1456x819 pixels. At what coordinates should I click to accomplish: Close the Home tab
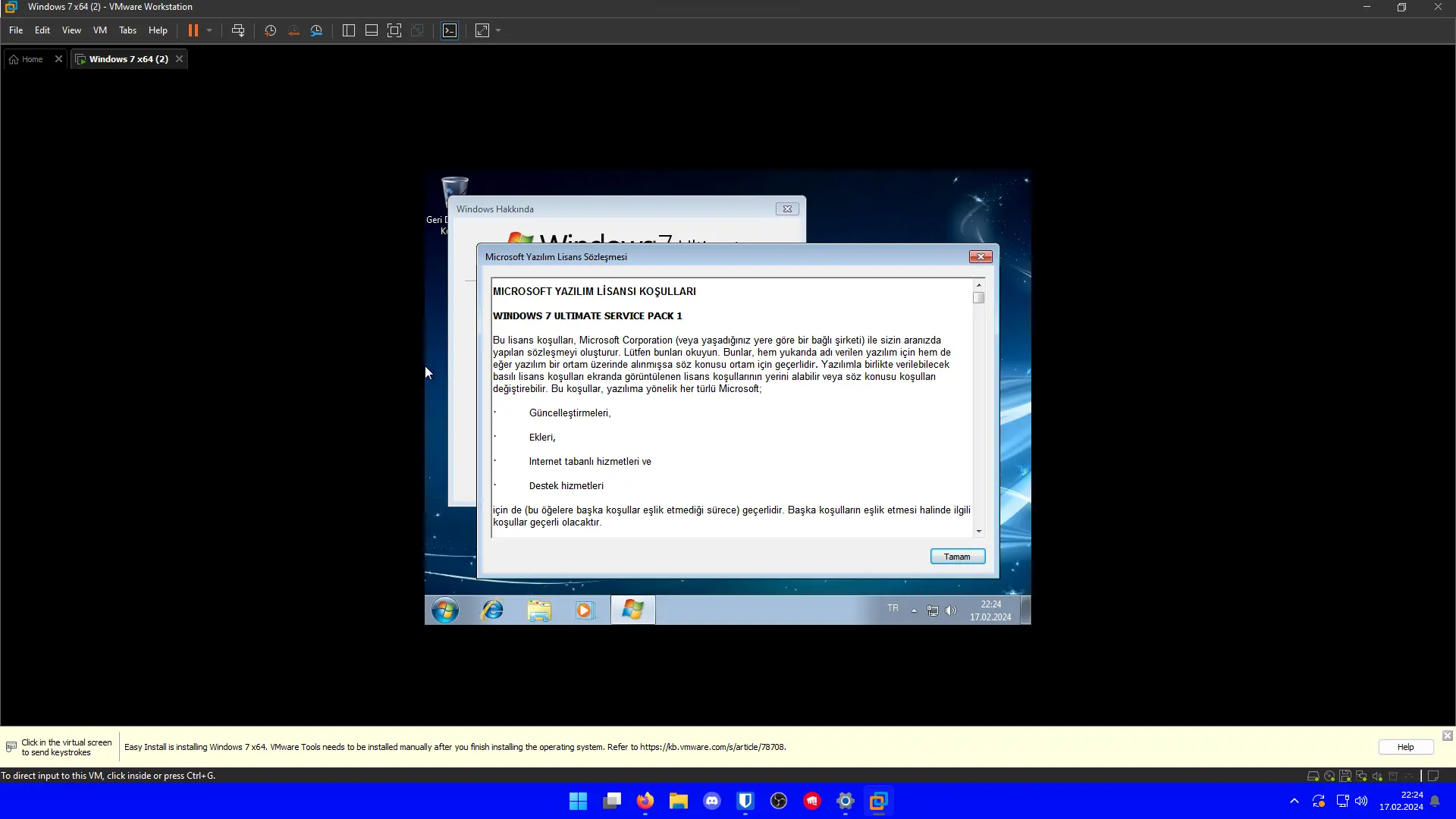[58, 59]
